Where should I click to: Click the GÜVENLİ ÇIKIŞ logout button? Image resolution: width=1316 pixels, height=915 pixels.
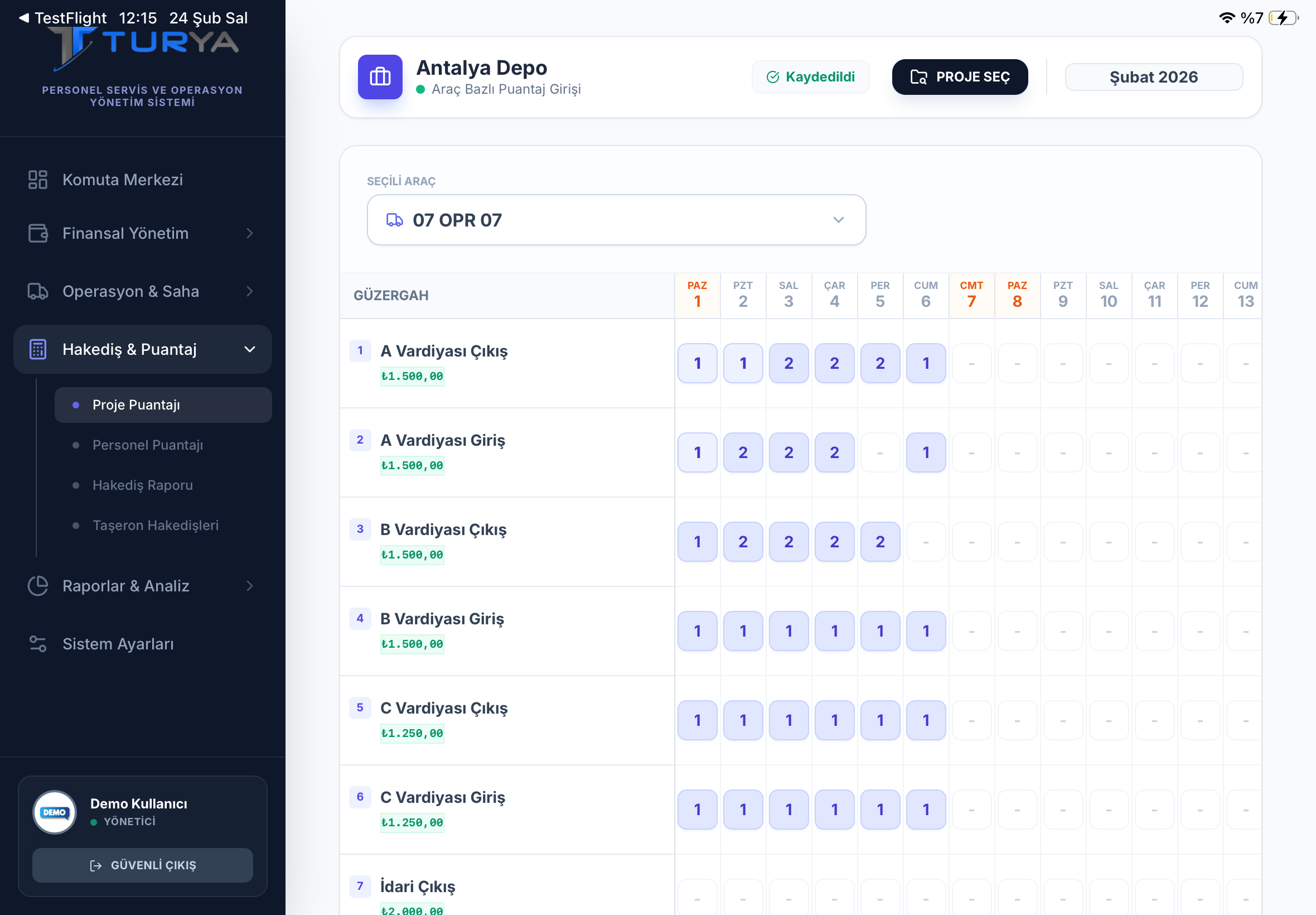click(x=143, y=865)
